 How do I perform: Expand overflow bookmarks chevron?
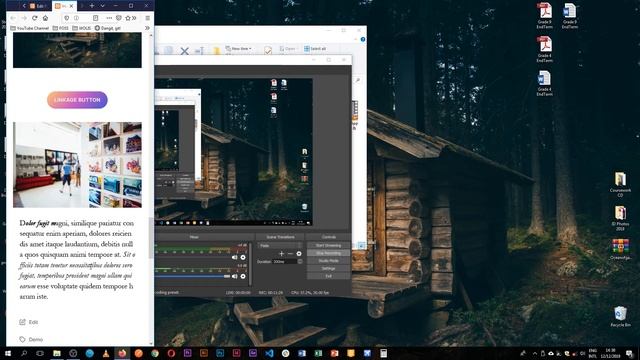point(147,28)
